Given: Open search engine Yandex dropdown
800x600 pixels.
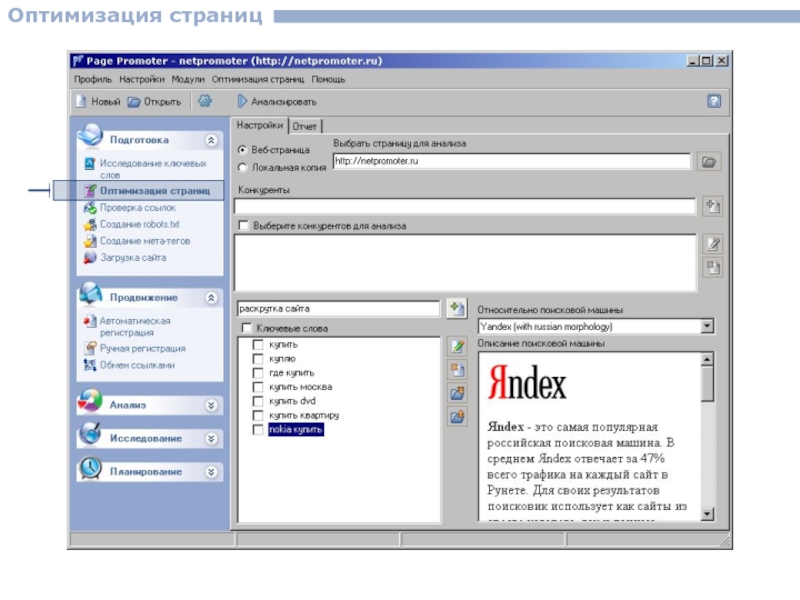Looking at the screenshot, I should coord(707,326).
